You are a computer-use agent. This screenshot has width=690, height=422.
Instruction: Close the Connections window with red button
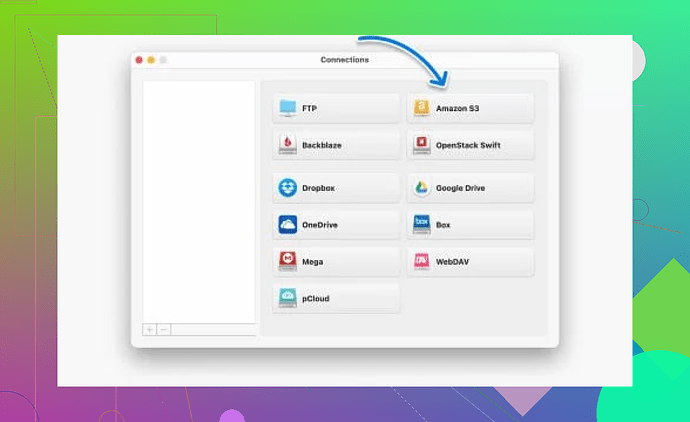coord(139,60)
